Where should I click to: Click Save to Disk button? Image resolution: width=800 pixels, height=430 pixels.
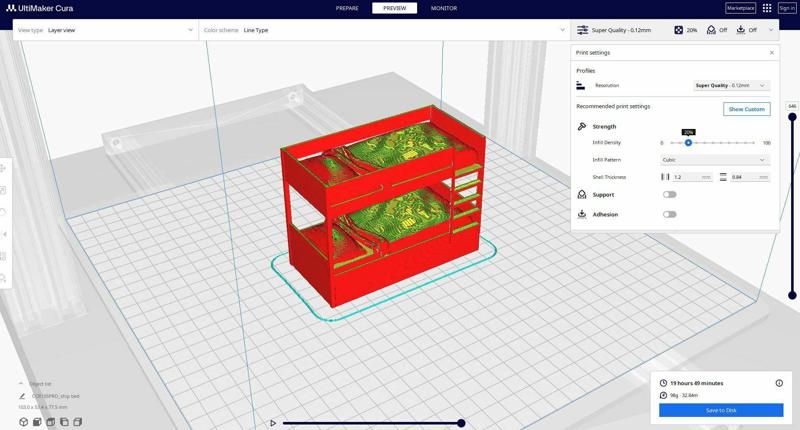[x=721, y=410]
